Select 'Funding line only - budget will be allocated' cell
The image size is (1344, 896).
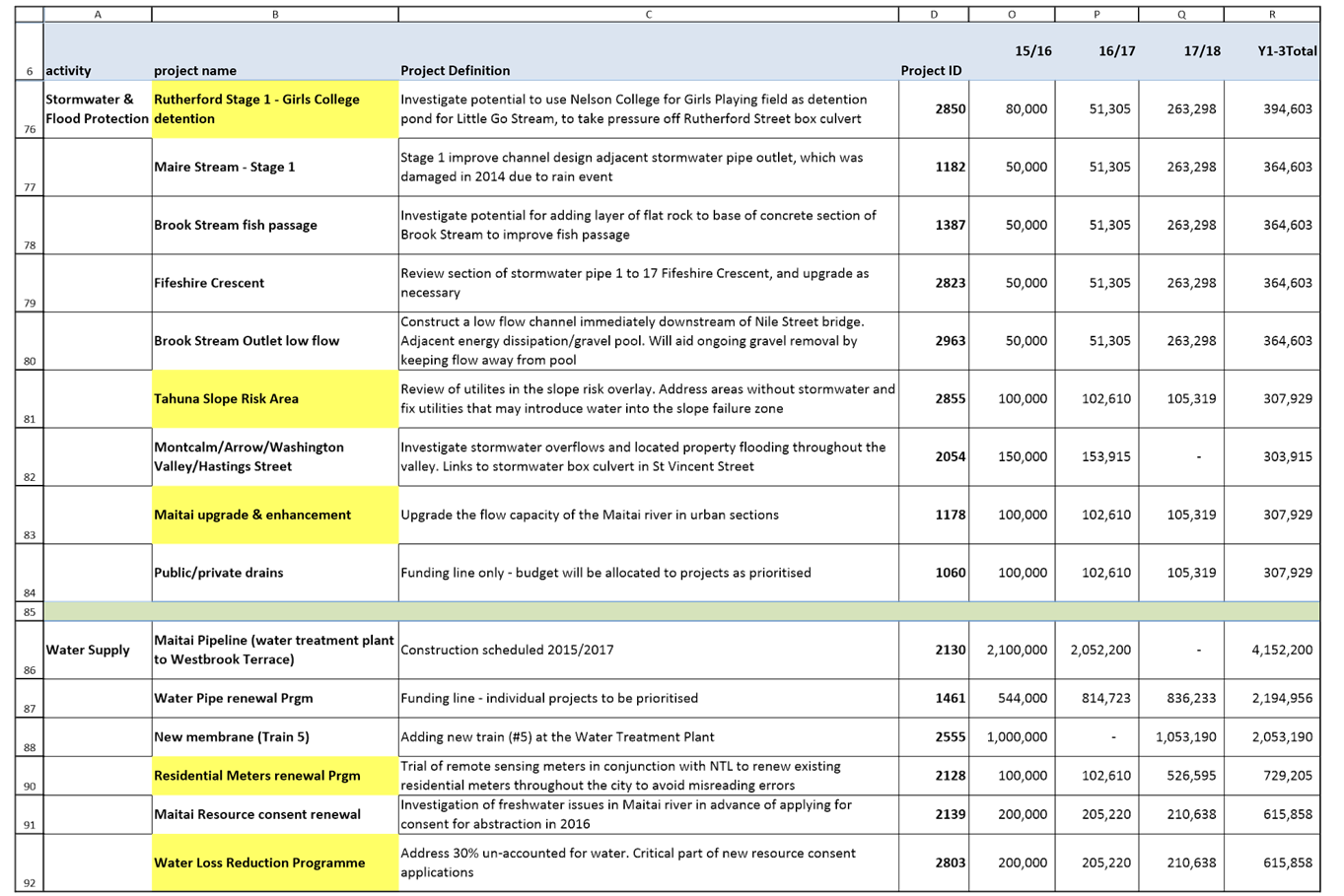[x=648, y=573]
